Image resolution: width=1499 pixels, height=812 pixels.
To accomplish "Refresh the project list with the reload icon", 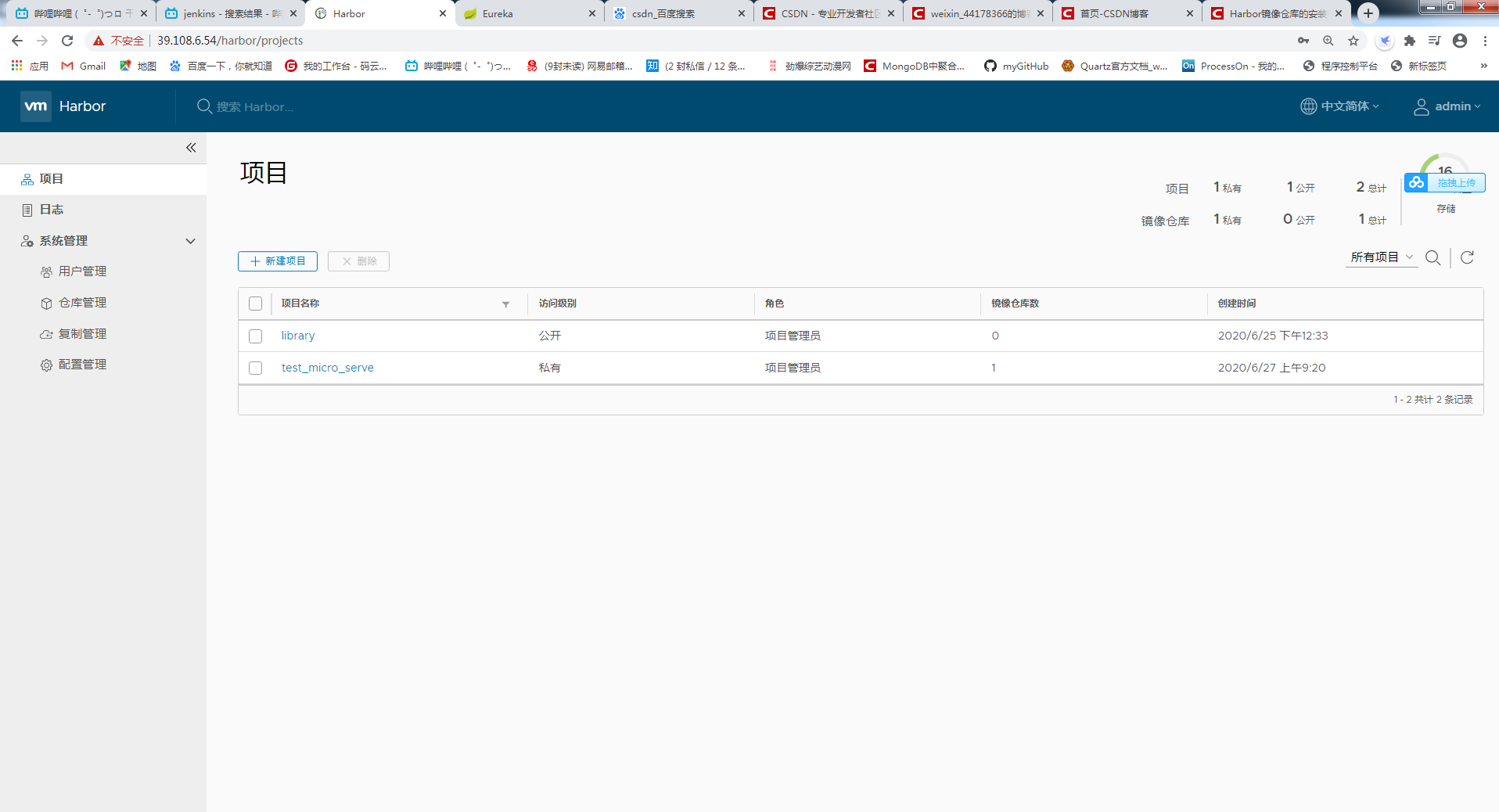I will pos(1467,257).
